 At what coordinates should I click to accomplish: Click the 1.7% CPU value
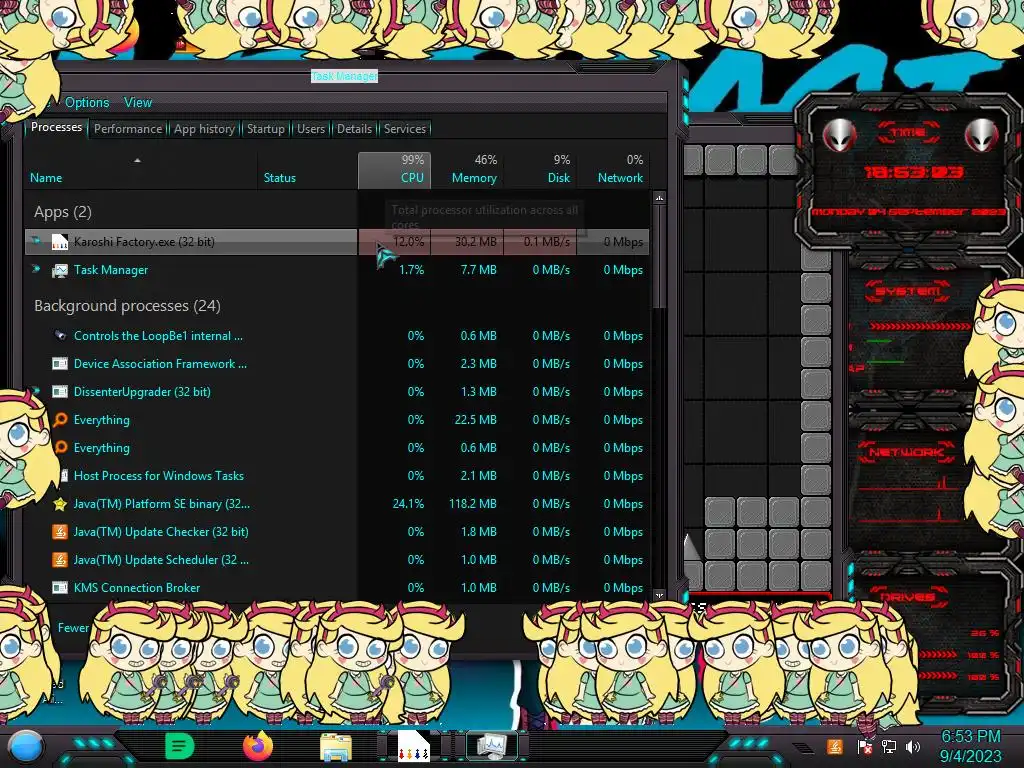[x=411, y=270]
